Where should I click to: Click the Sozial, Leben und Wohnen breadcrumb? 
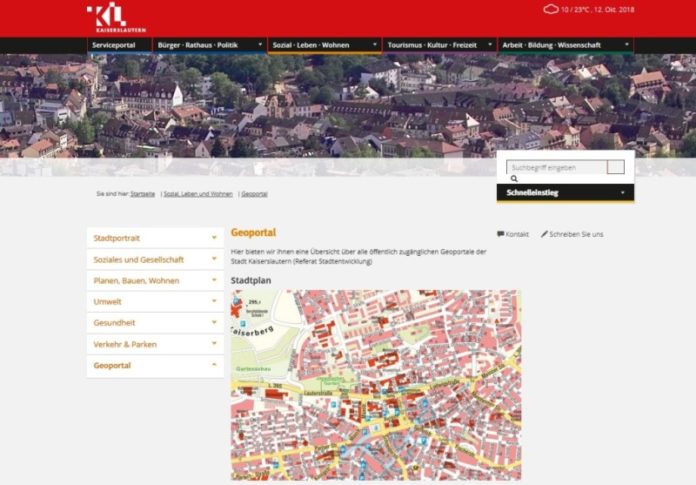click(198, 194)
